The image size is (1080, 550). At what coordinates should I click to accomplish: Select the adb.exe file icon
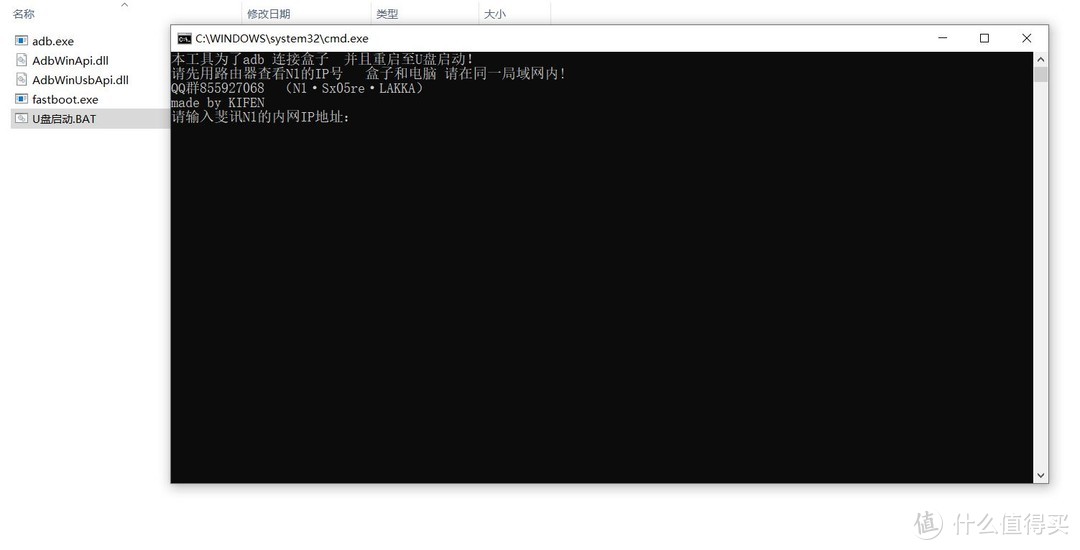point(21,41)
